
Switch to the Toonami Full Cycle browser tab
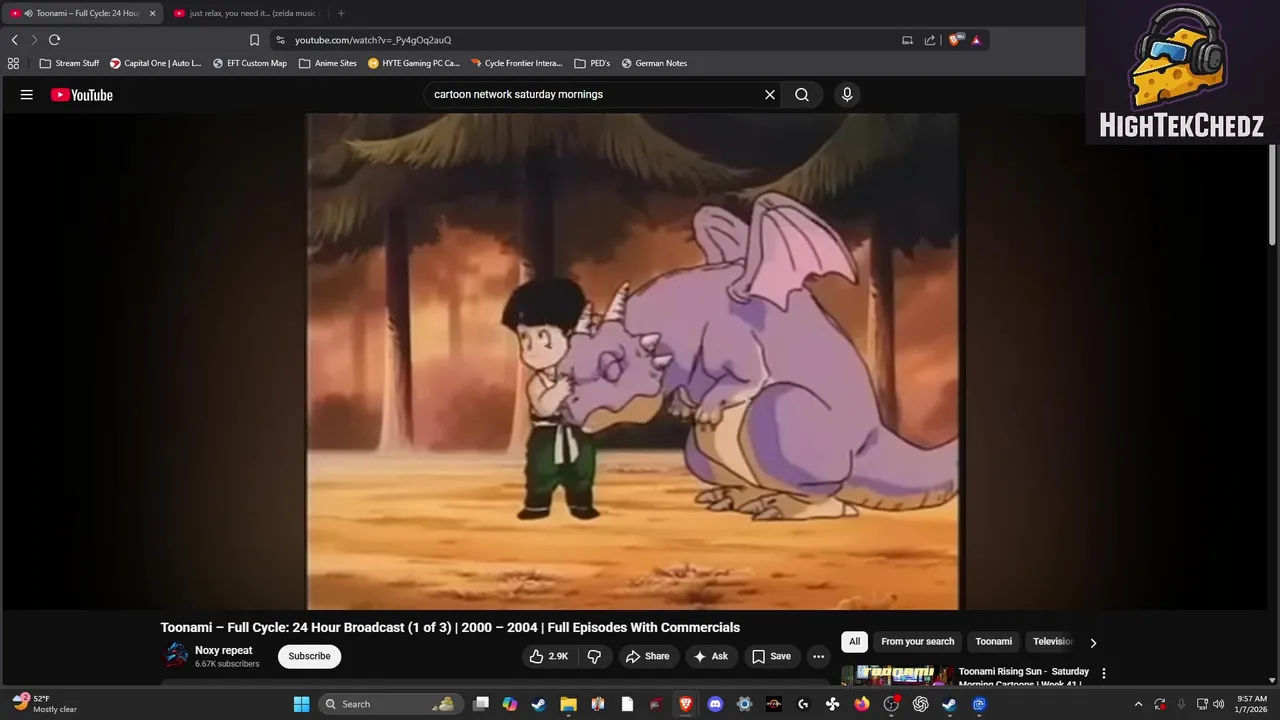tap(82, 13)
